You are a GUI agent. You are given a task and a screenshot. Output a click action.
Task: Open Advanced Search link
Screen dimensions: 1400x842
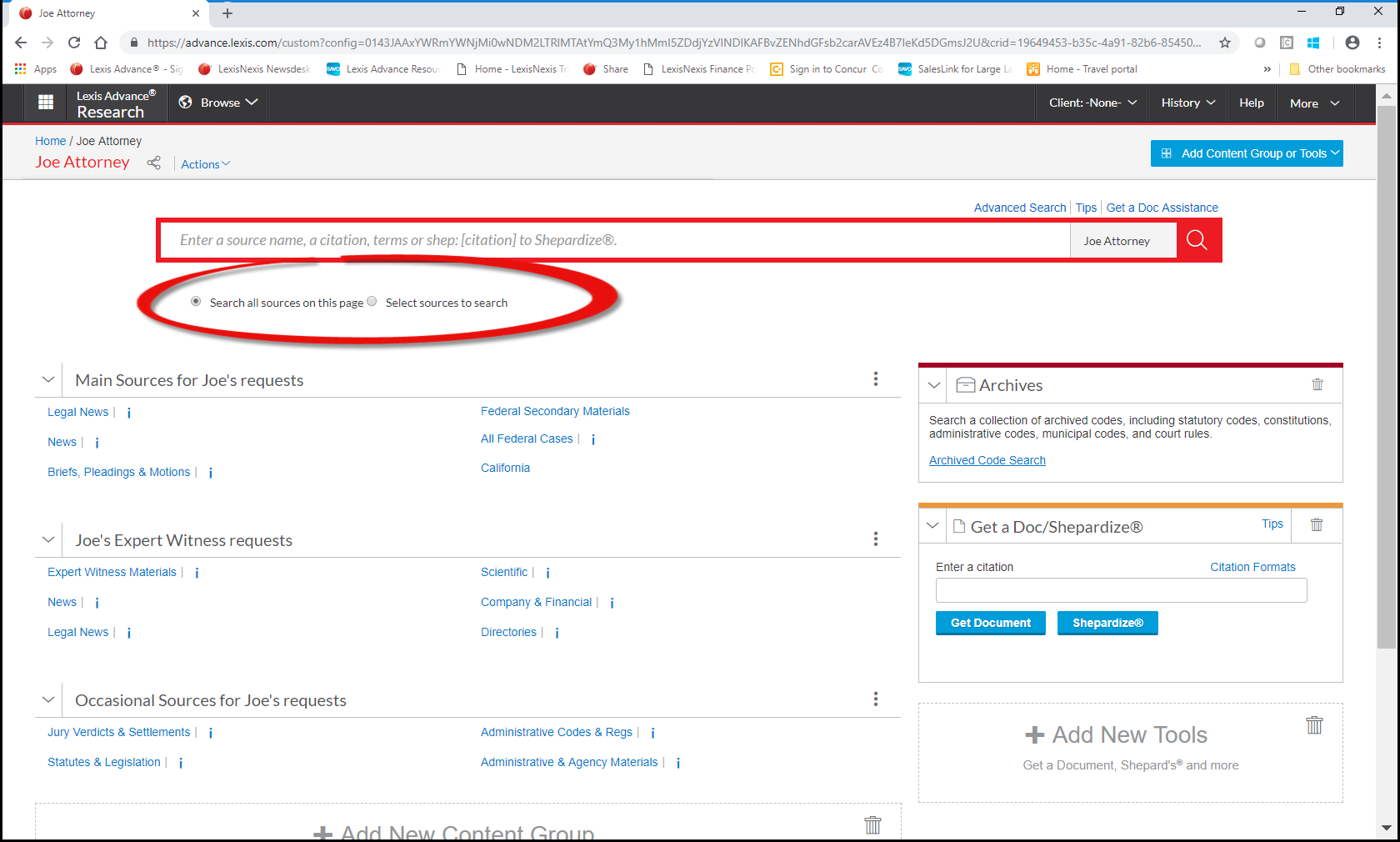click(1020, 208)
